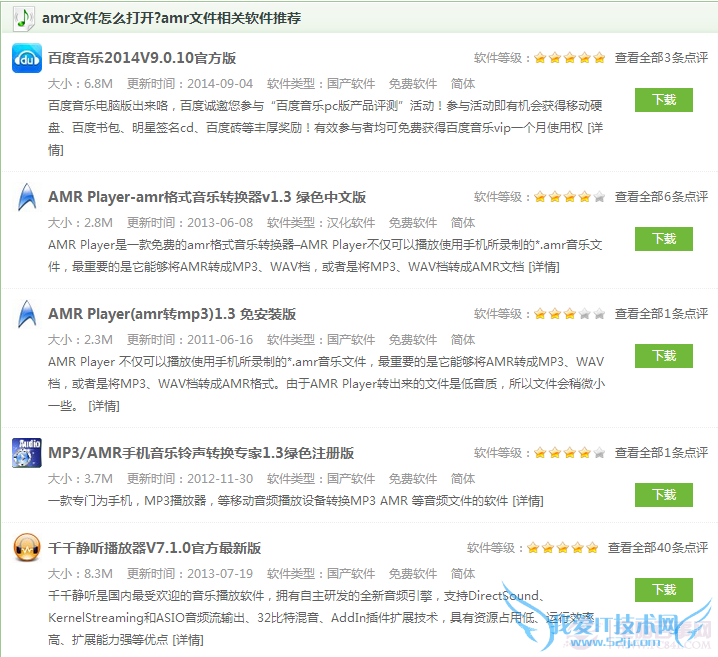Click 下载 for AMR Player 绿色中文版
718x657 pixels.
(x=664, y=239)
